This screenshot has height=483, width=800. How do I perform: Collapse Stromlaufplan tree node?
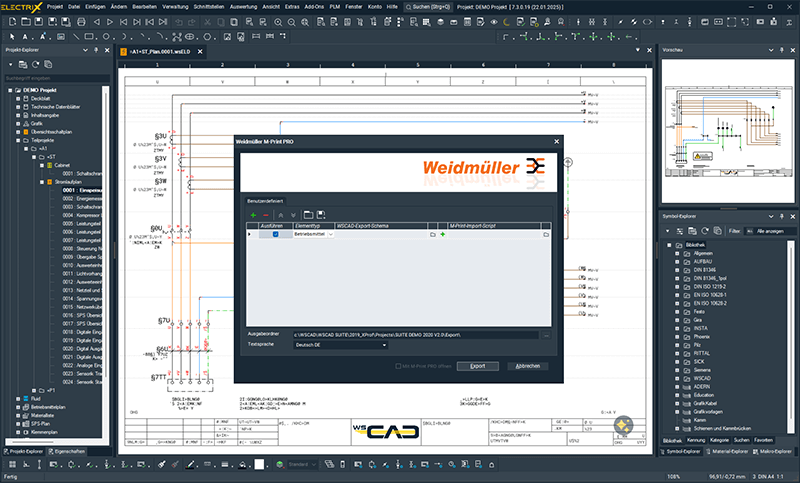click(42, 182)
